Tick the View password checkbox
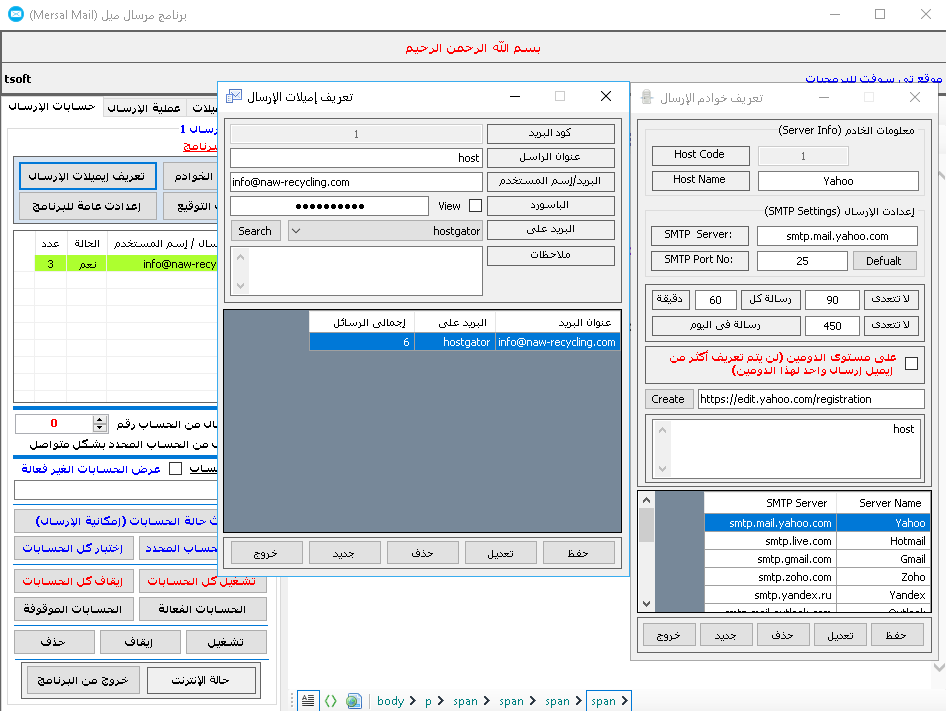Image resolution: width=946 pixels, height=711 pixels. click(475, 206)
